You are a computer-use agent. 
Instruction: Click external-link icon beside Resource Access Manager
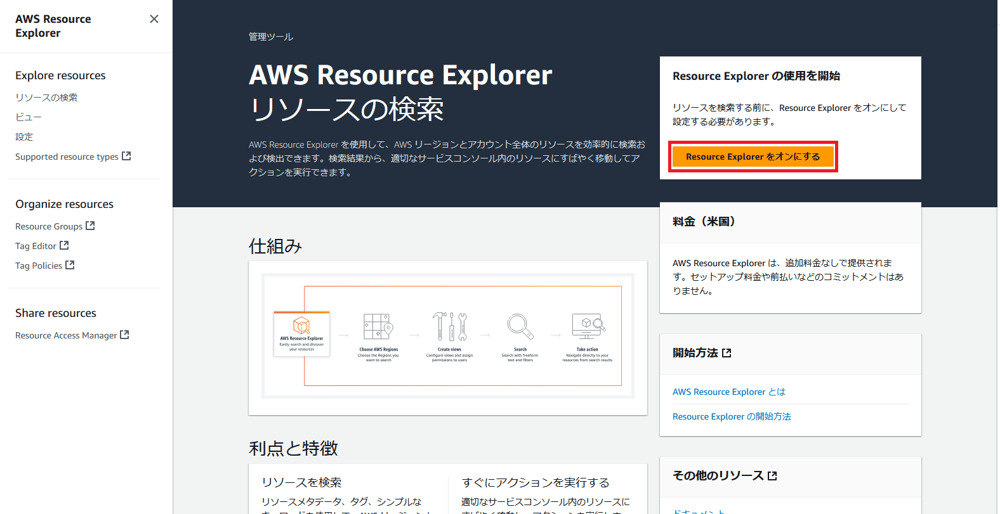pos(125,335)
